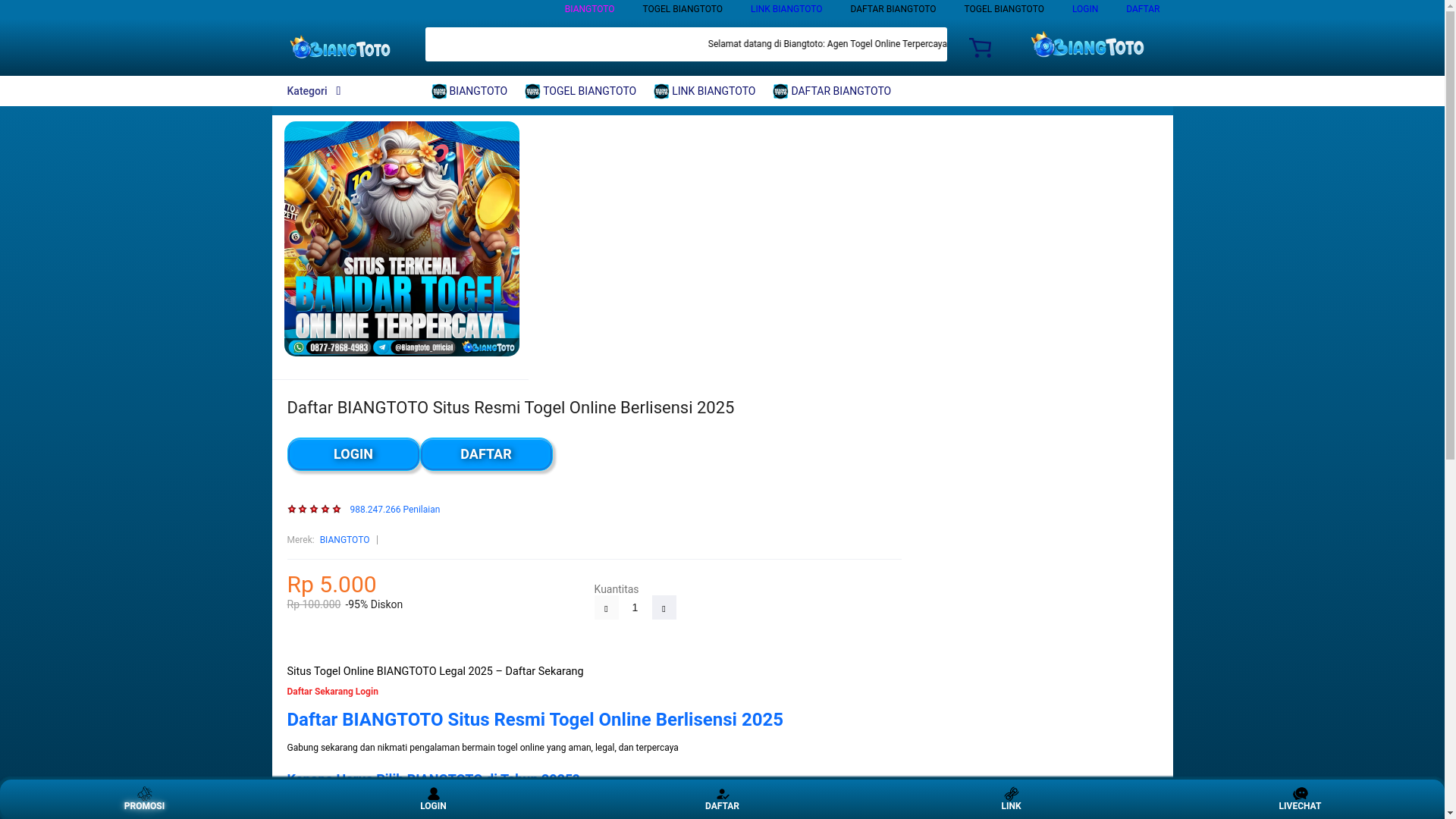This screenshot has width=1456, height=819.
Task: Select TOGEL BIANGTOTO category bar link
Action: [x=581, y=91]
